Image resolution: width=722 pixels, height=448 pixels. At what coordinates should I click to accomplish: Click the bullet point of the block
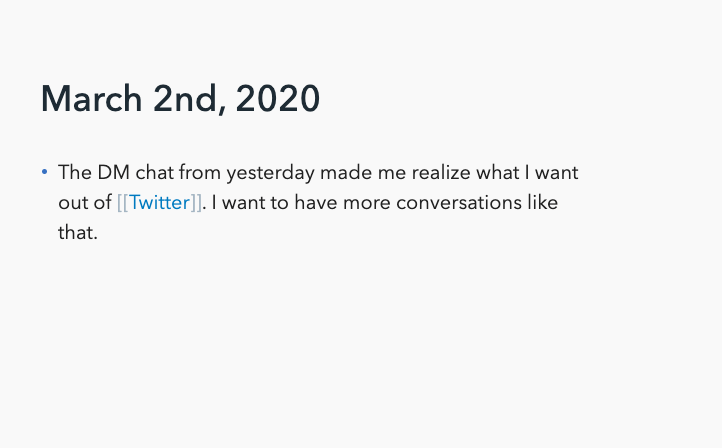point(45,172)
